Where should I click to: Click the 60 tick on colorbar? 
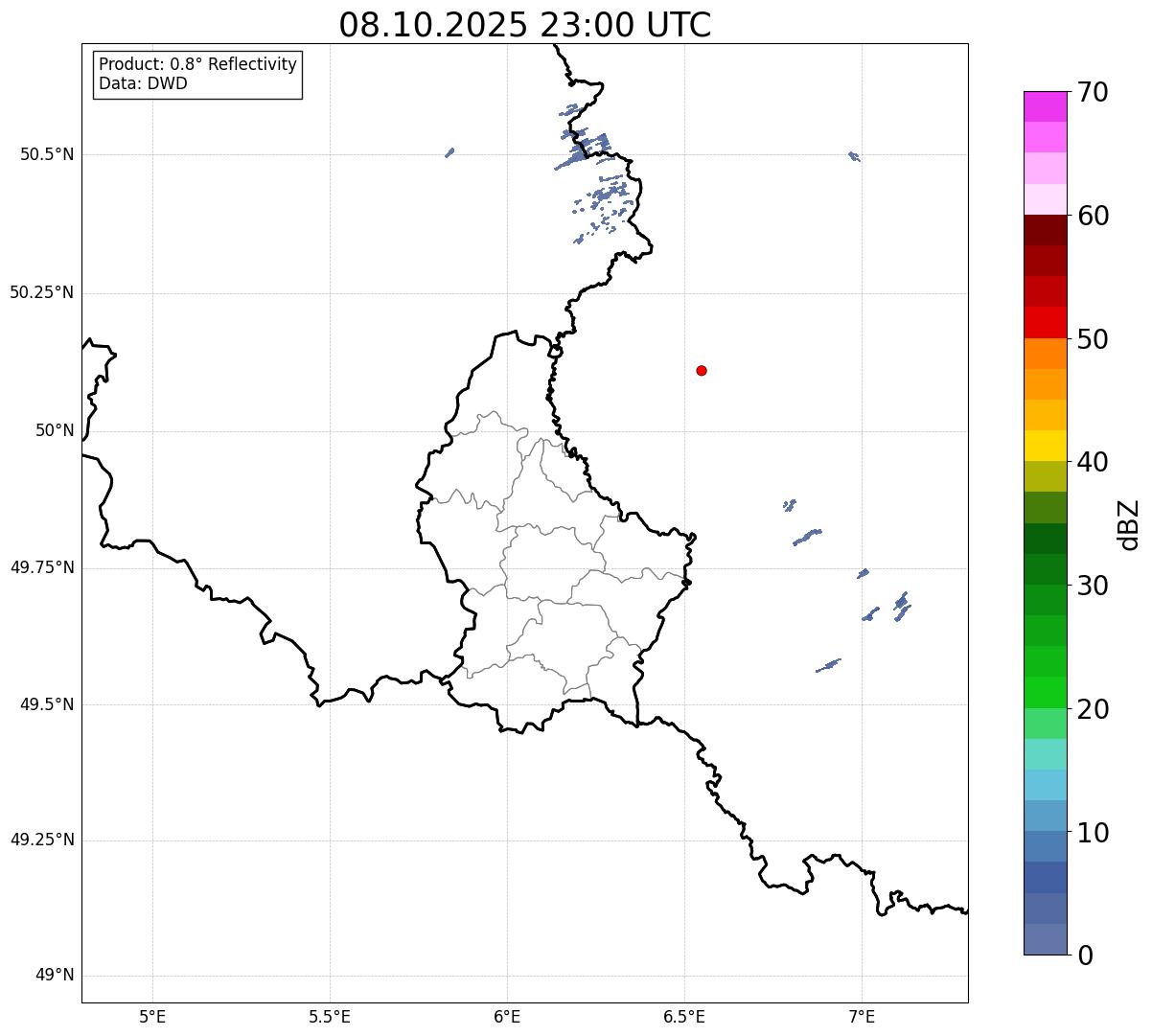point(1093,216)
